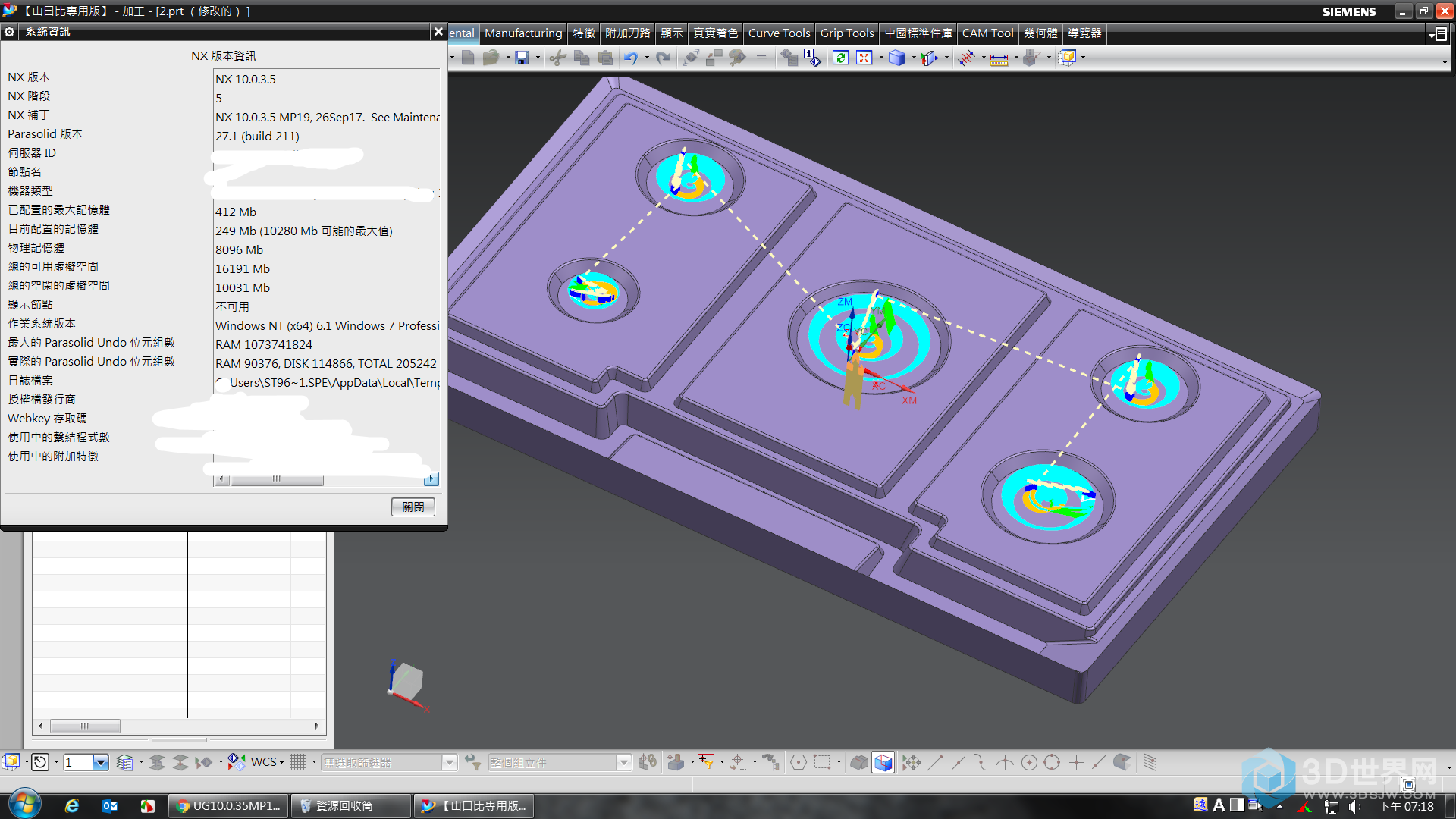Open the 真實著色 tab

[715, 33]
